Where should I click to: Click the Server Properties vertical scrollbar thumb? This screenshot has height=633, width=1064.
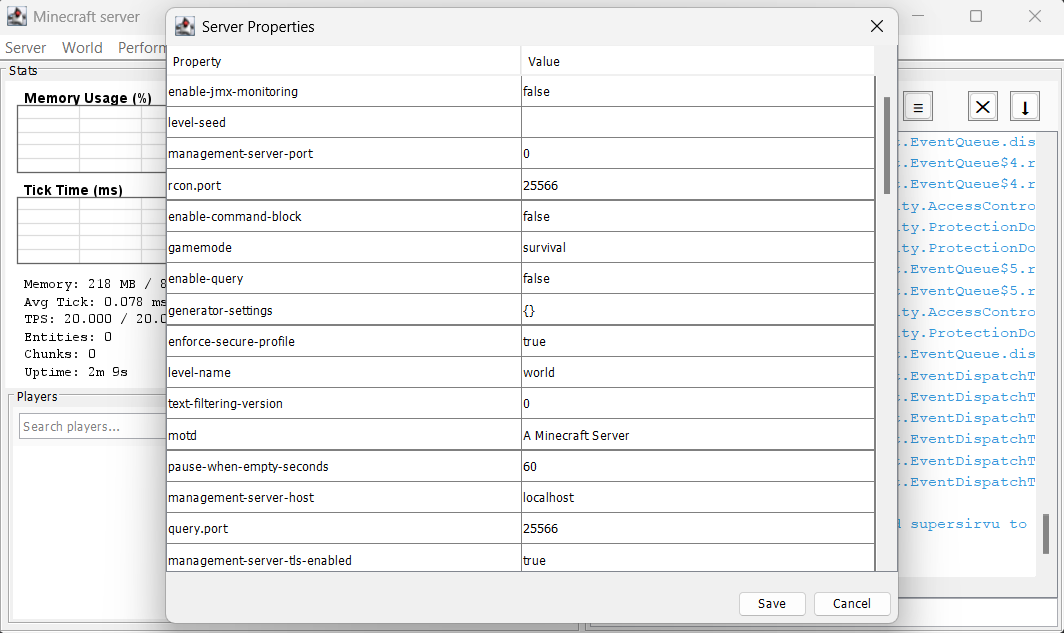click(x=886, y=145)
